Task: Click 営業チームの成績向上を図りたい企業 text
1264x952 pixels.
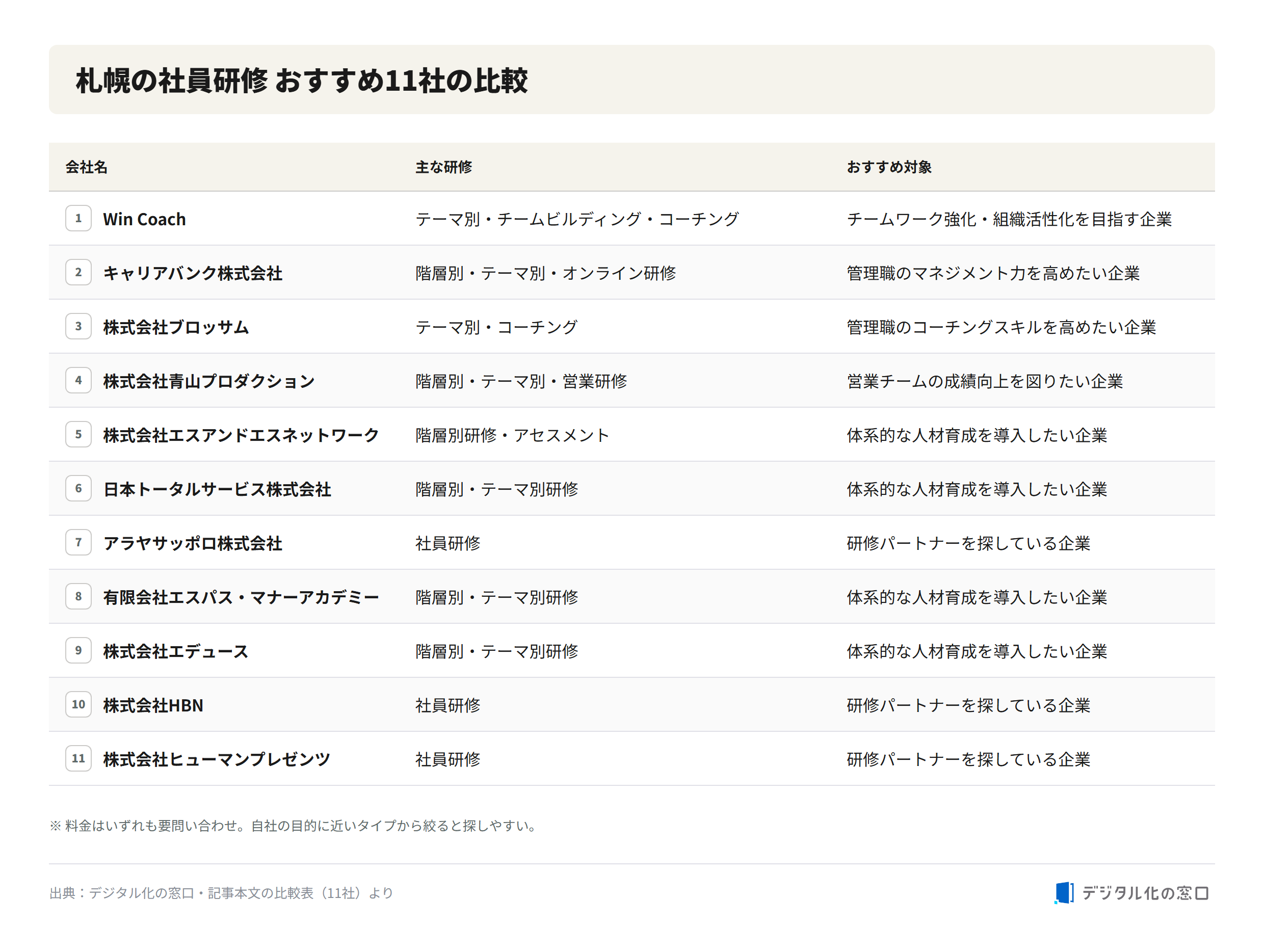Action: coord(985,381)
